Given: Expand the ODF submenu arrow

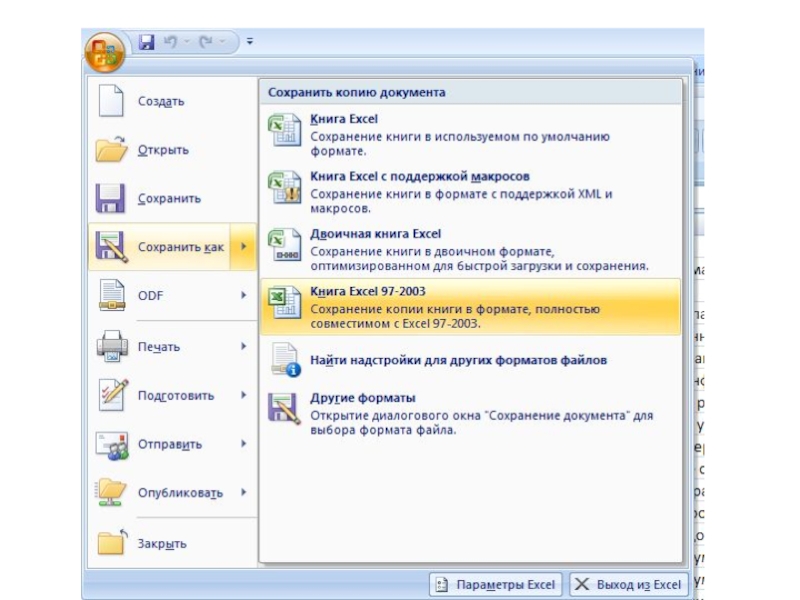Looking at the screenshot, I should click(243, 295).
